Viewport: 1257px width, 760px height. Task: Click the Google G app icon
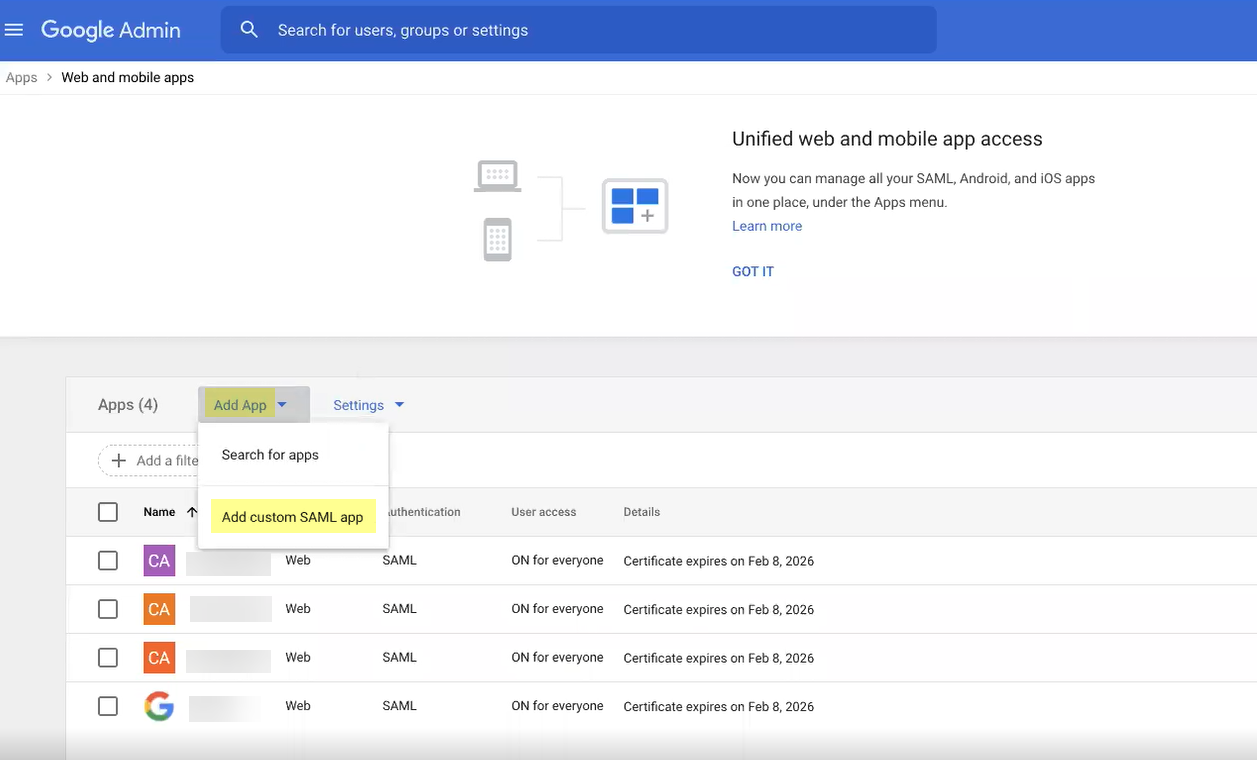pos(159,707)
